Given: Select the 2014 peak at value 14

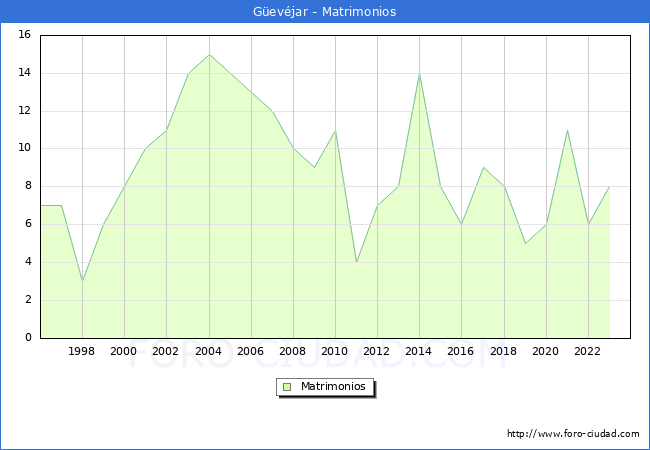Looking at the screenshot, I should coord(420,74).
